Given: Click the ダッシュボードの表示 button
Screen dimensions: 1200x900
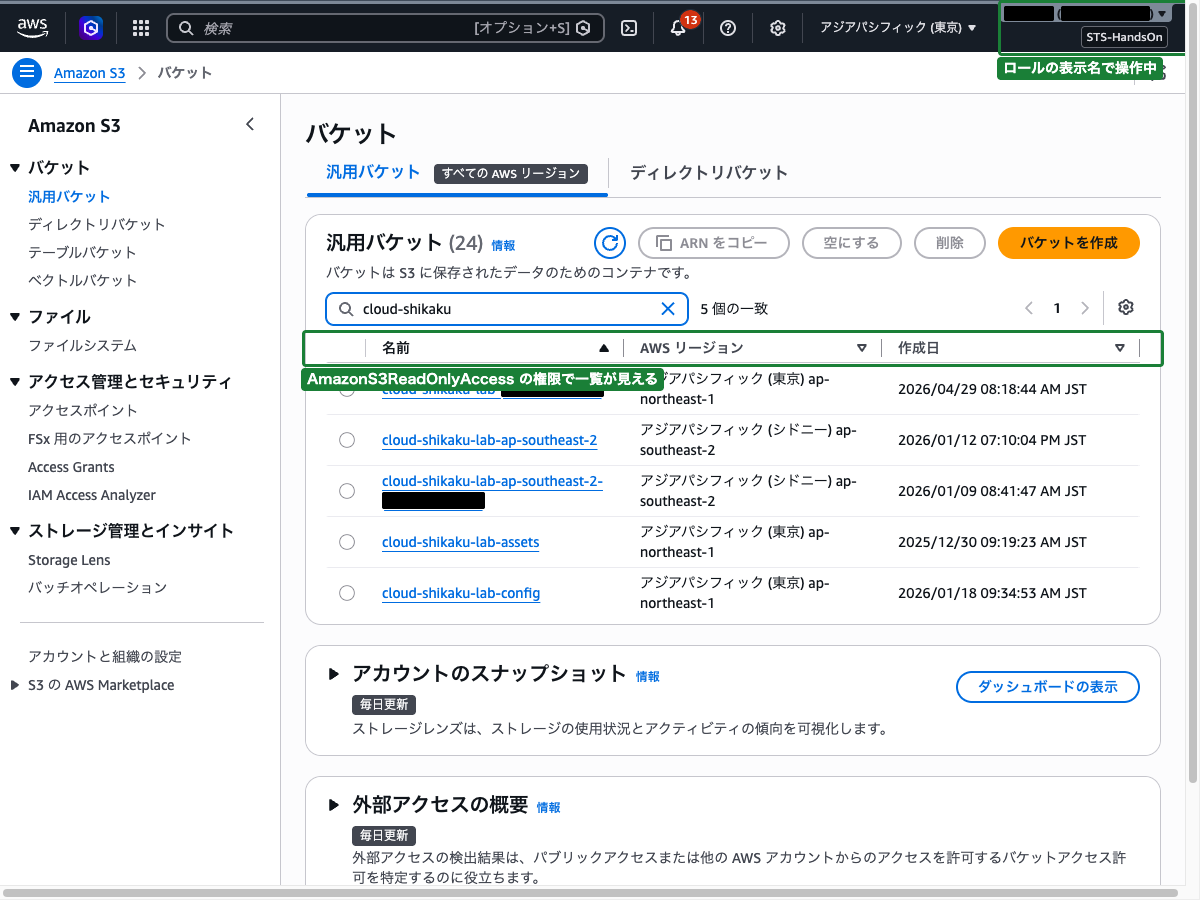Looking at the screenshot, I should pyautogui.click(x=1048, y=687).
